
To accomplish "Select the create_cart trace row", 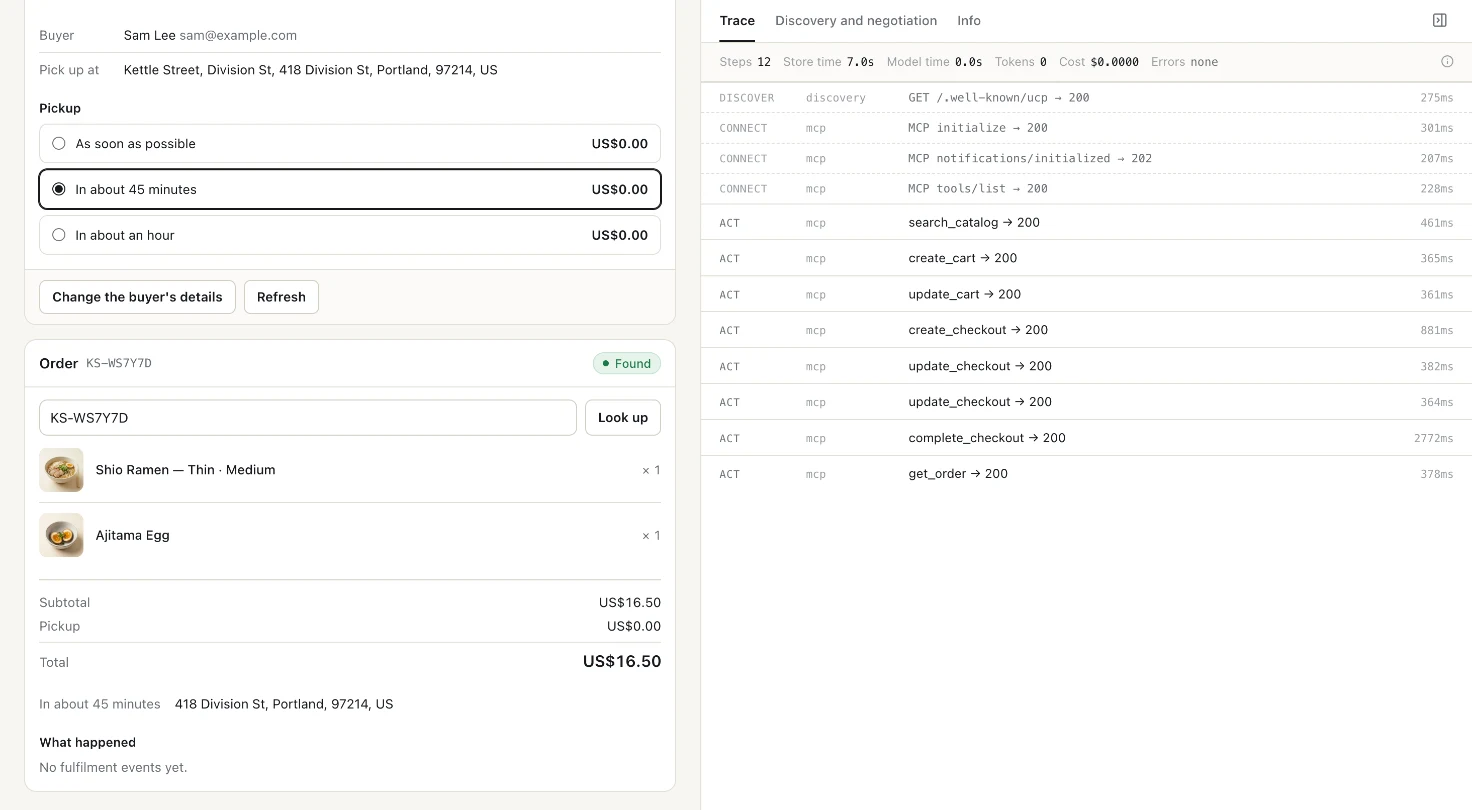I will click(1086, 258).
